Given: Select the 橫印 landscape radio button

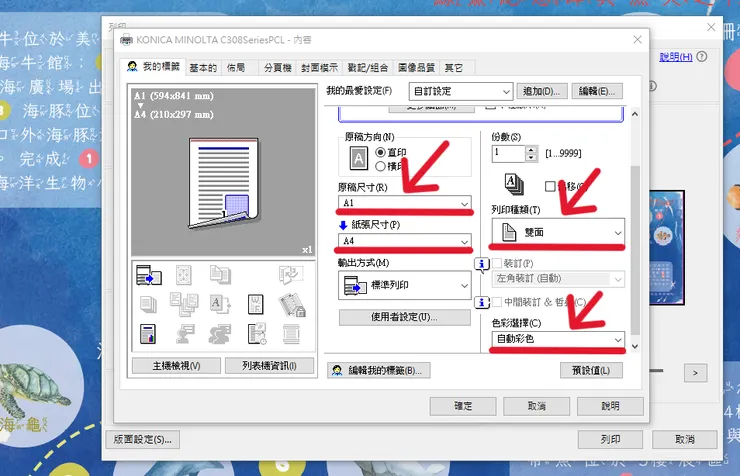Looking at the screenshot, I should 380,166.
